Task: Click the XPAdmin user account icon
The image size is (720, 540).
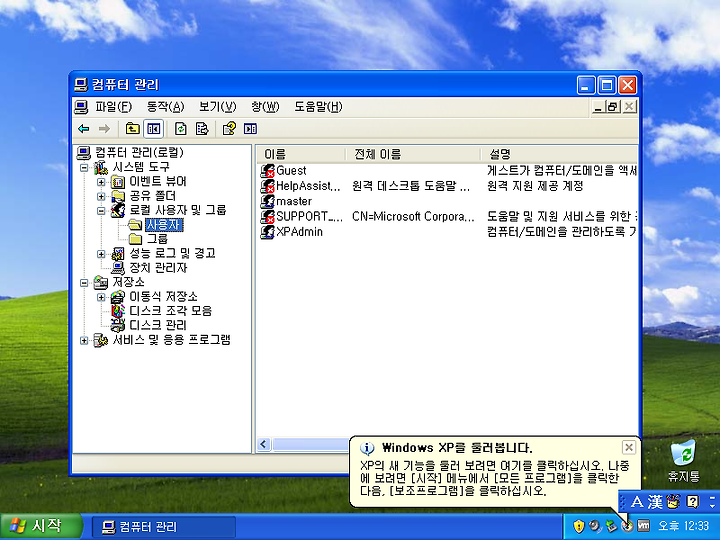Action: point(267,231)
